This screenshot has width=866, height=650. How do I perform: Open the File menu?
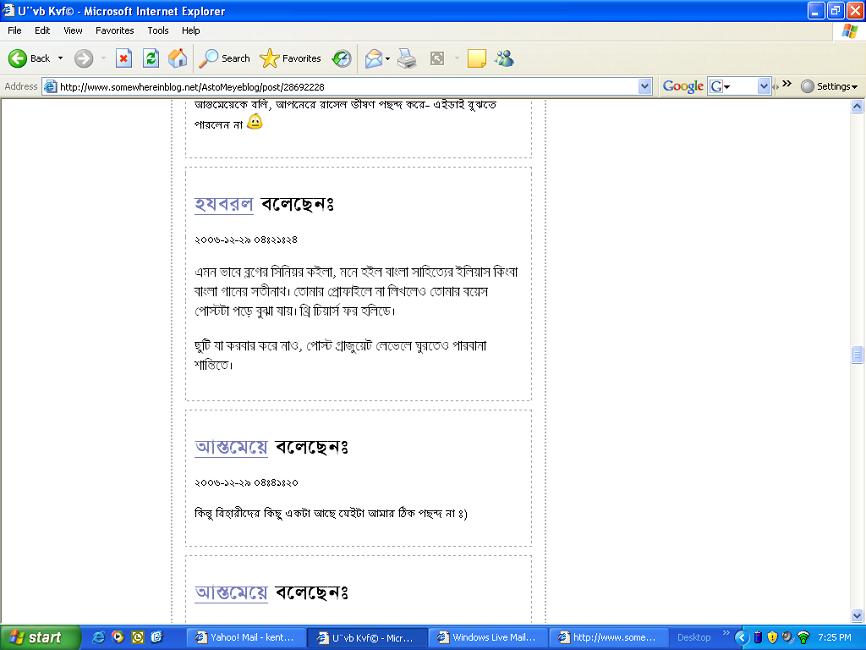click(14, 30)
